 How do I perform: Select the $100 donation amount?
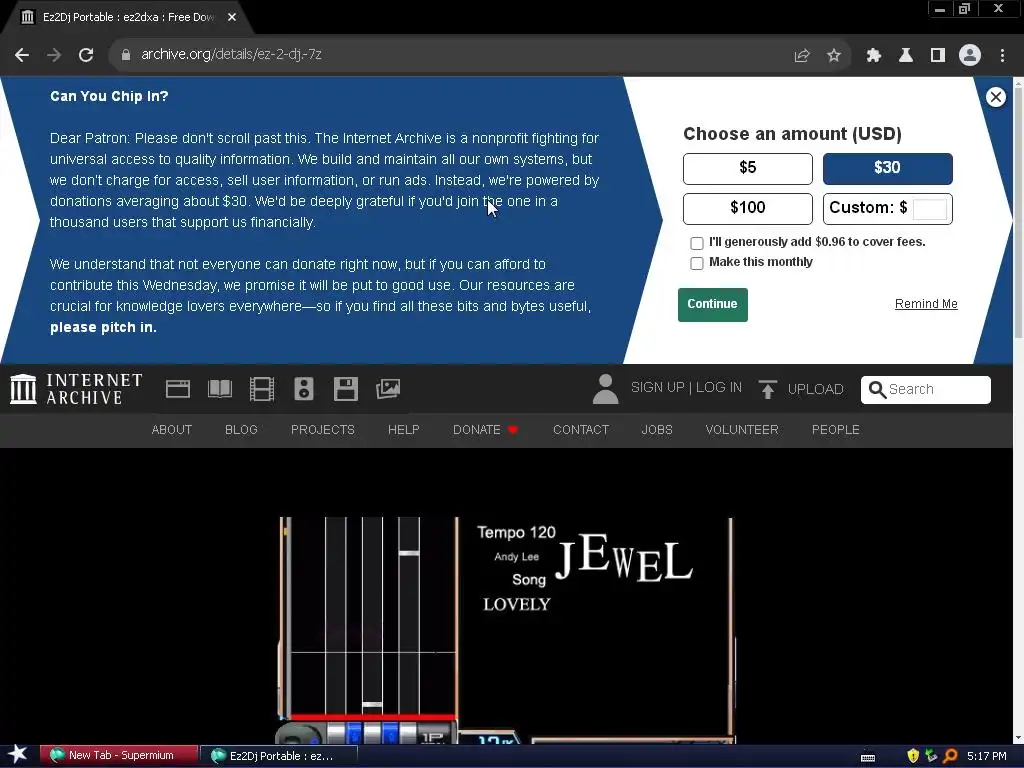tap(748, 208)
